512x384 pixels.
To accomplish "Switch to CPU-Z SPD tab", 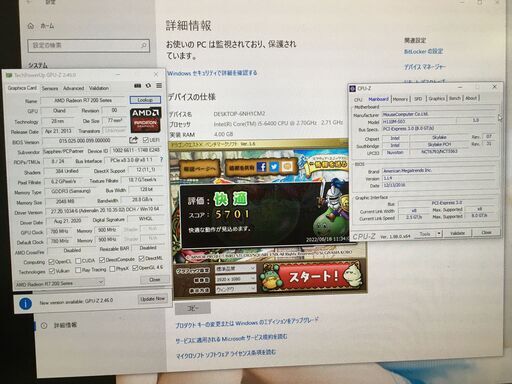I will 418,99.
